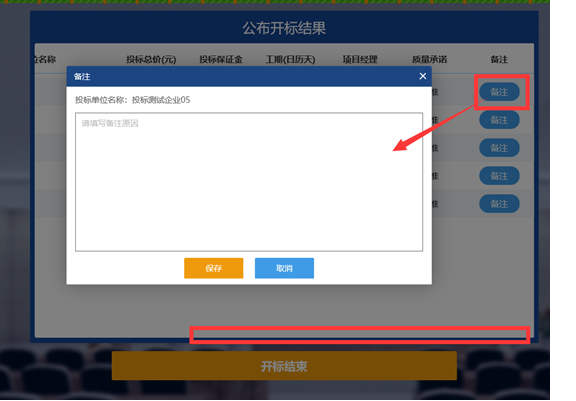Select the 质量承诺 column header
This screenshot has width=576, height=401.
click(429, 59)
